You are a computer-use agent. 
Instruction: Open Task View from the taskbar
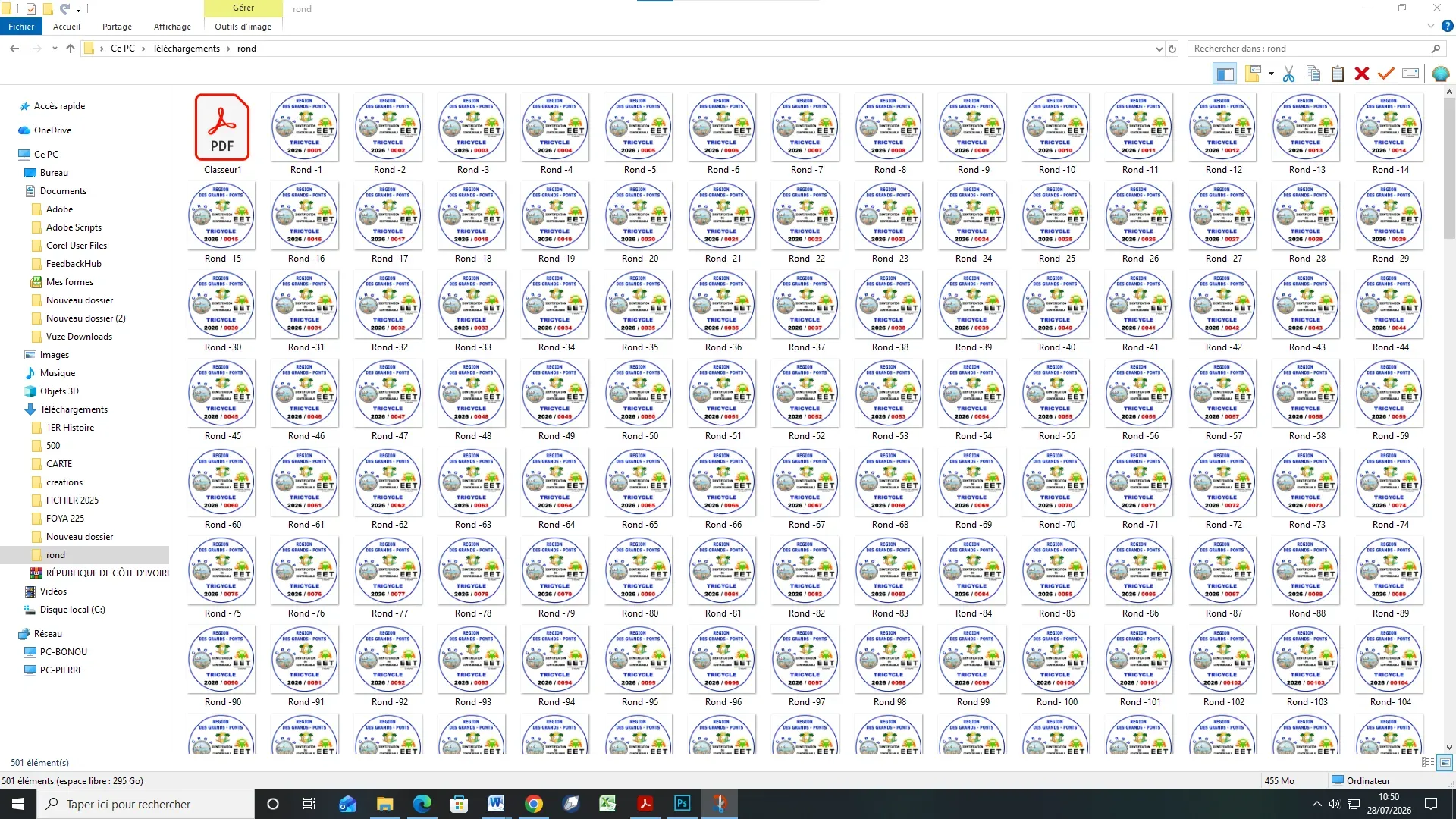pyautogui.click(x=309, y=804)
